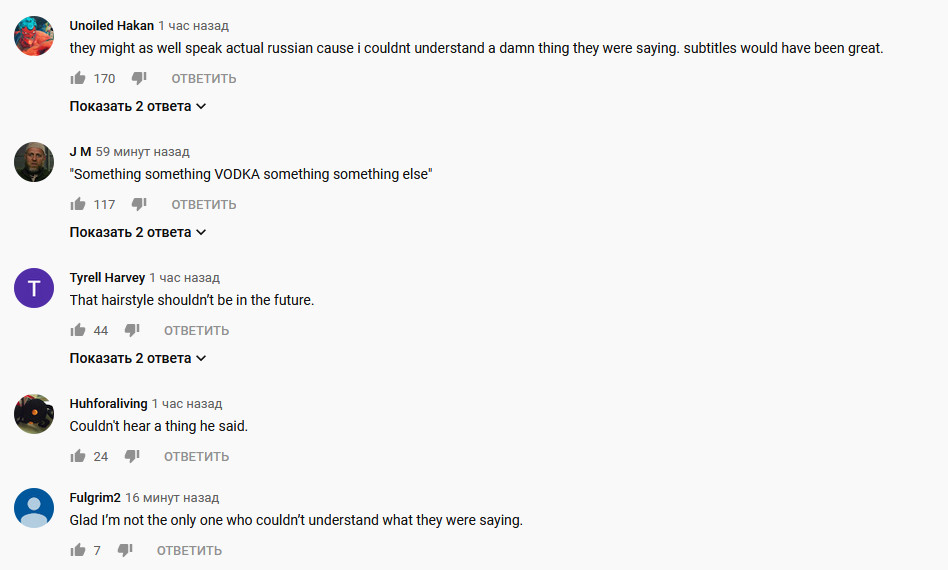This screenshot has height=570, width=948.
Task: Dislike Tyrell Harvey's hairstyle comment
Action: tap(132, 330)
